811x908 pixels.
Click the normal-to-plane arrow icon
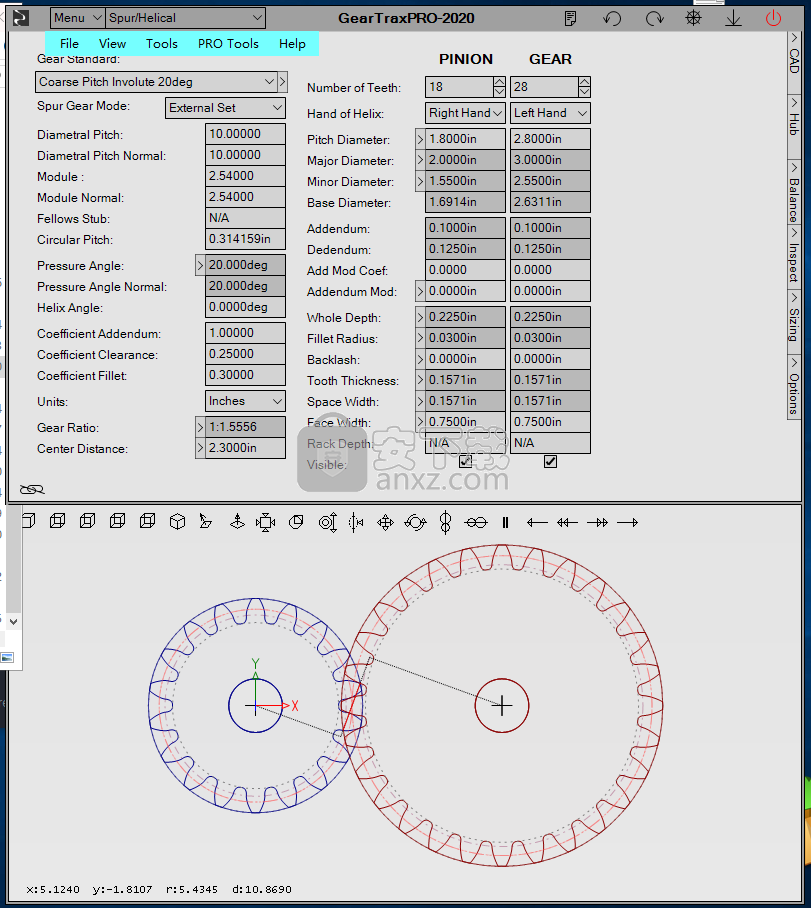click(x=237, y=522)
